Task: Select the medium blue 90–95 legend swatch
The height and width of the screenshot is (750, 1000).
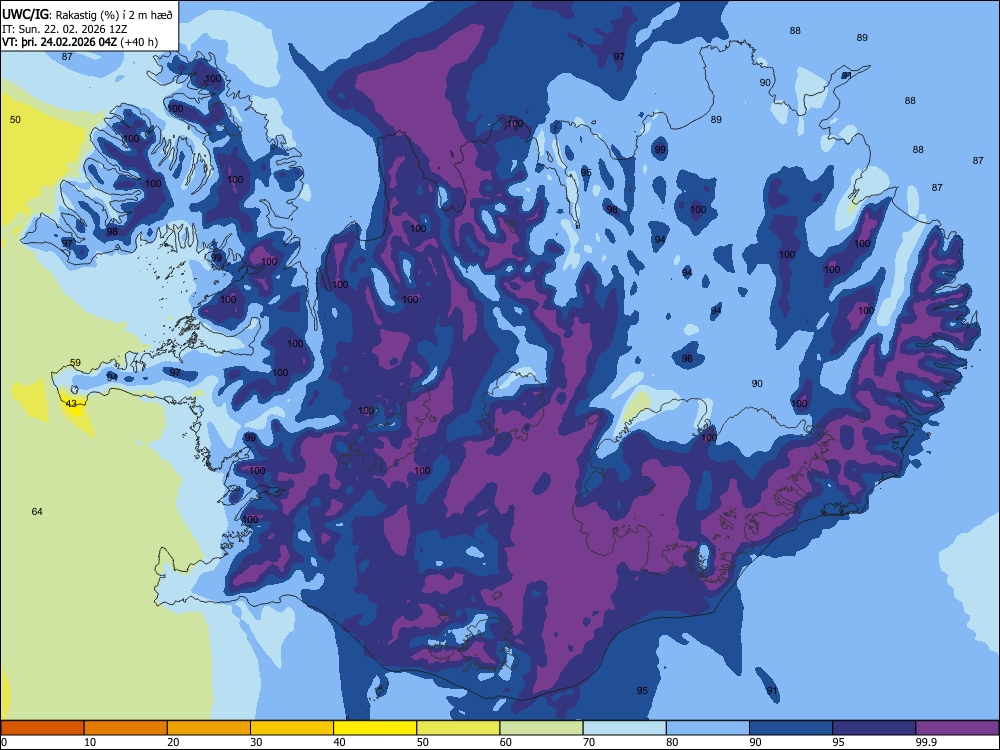Action: tap(791, 728)
